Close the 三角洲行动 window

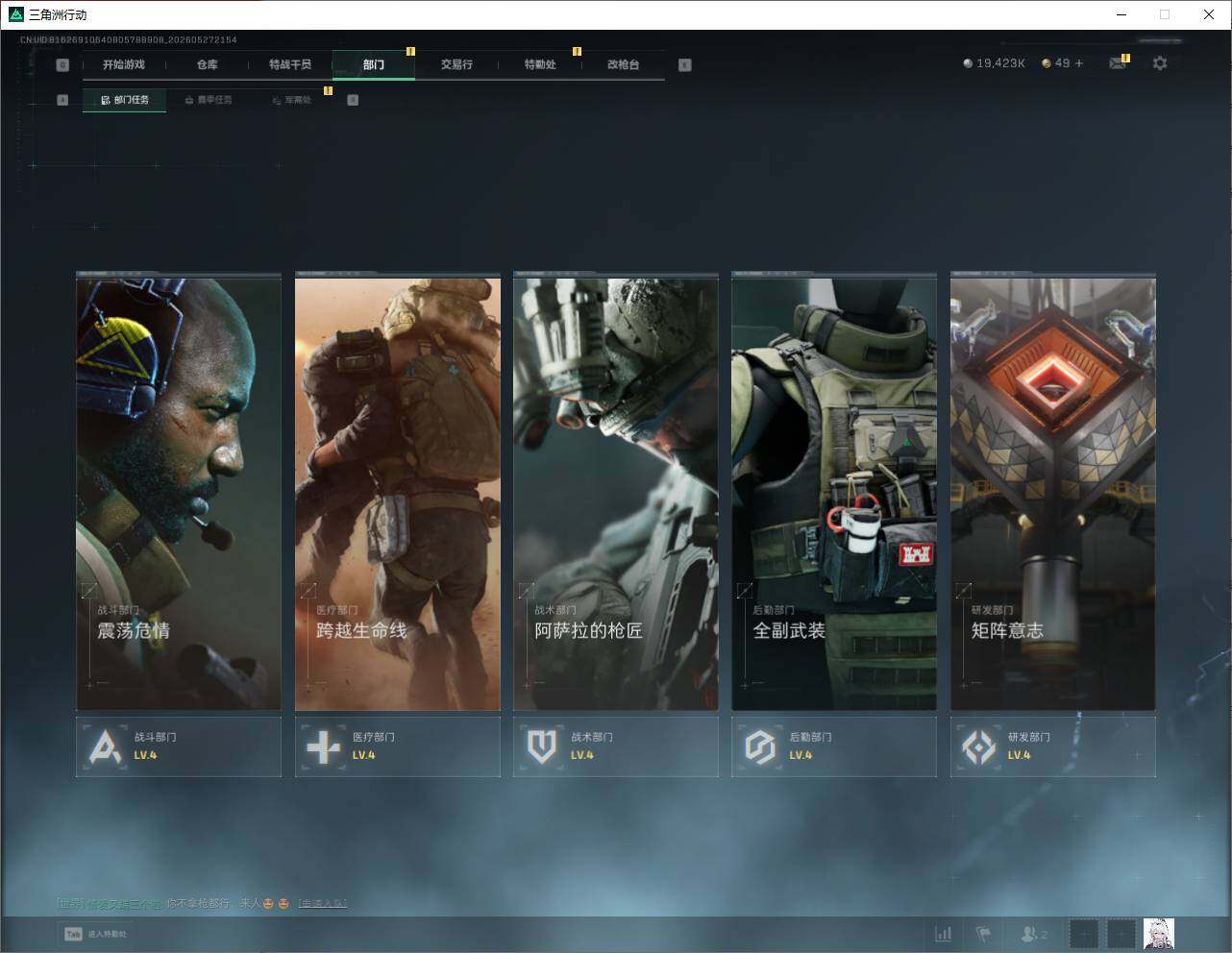[x=1209, y=14]
